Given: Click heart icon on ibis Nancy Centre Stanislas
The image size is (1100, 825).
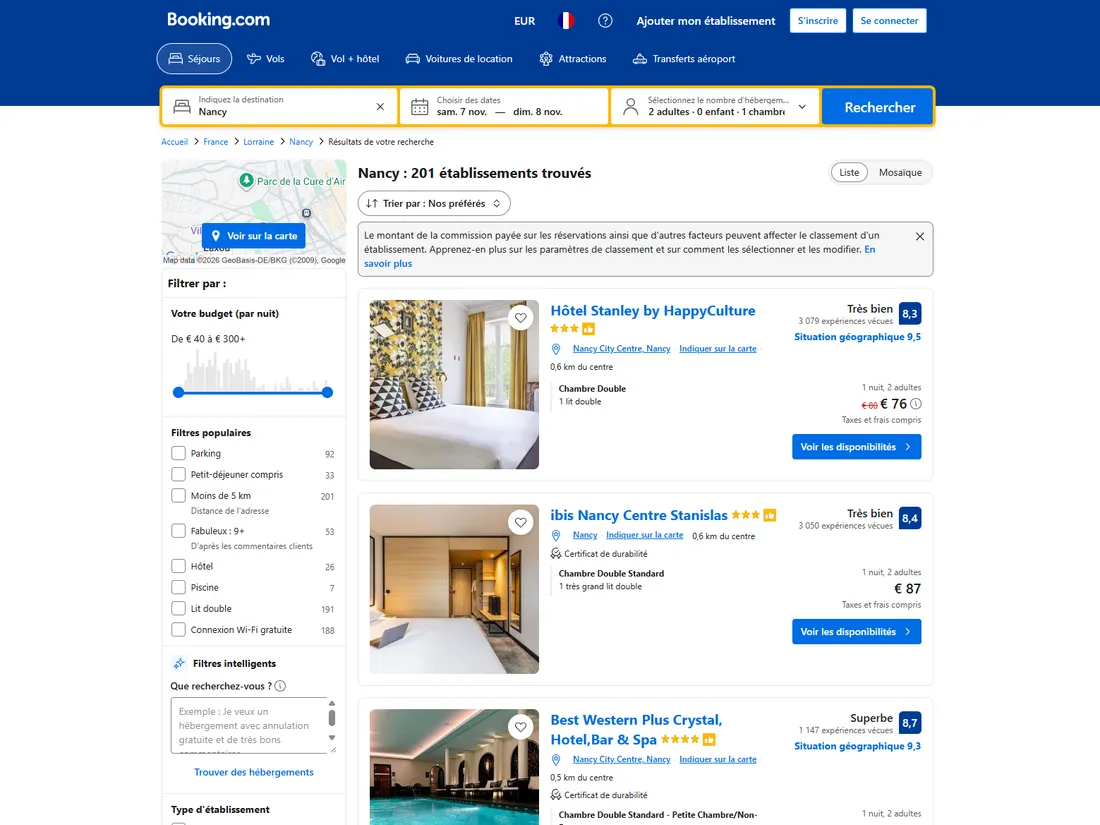Looking at the screenshot, I should (521, 523).
